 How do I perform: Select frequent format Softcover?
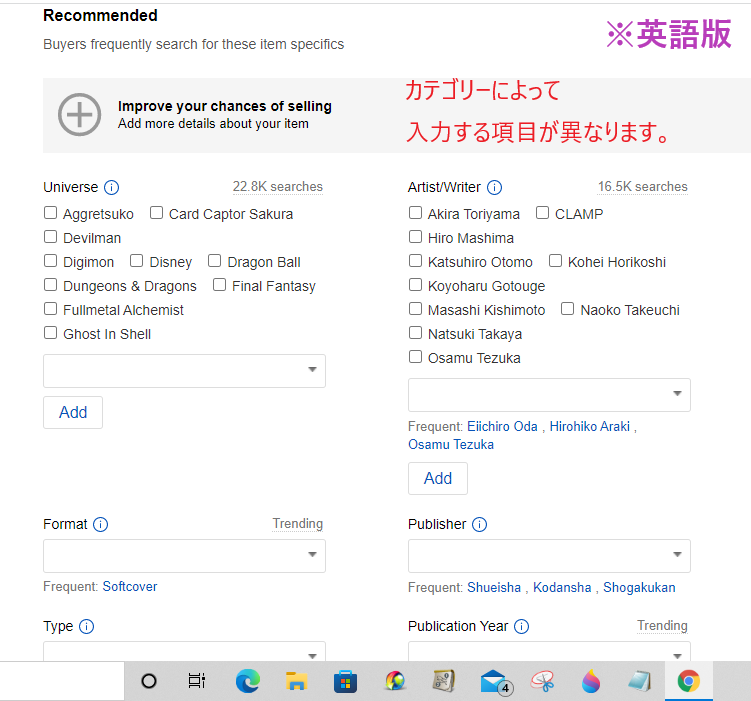pyautogui.click(x=130, y=587)
